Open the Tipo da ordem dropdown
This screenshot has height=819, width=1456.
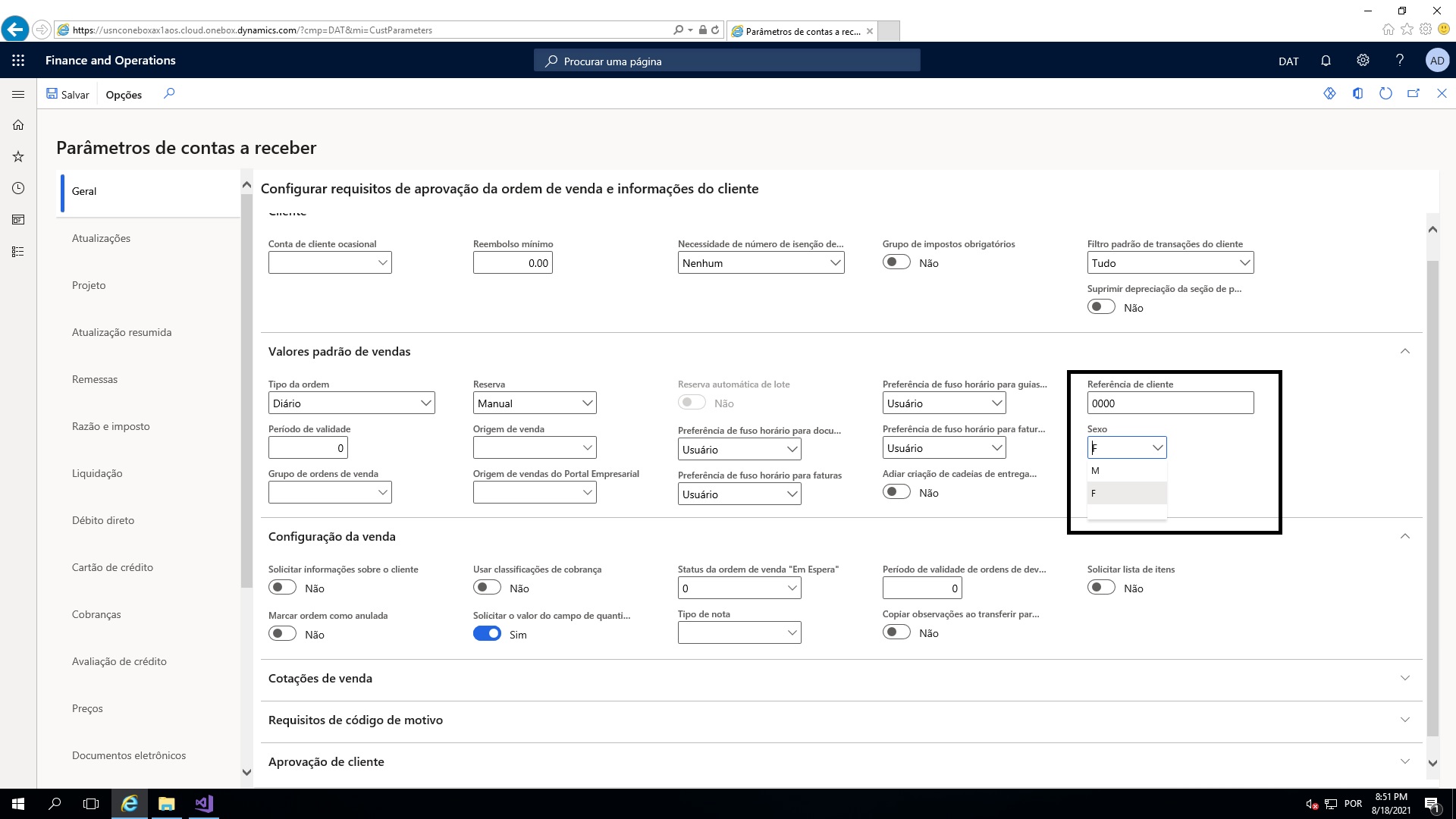425,403
